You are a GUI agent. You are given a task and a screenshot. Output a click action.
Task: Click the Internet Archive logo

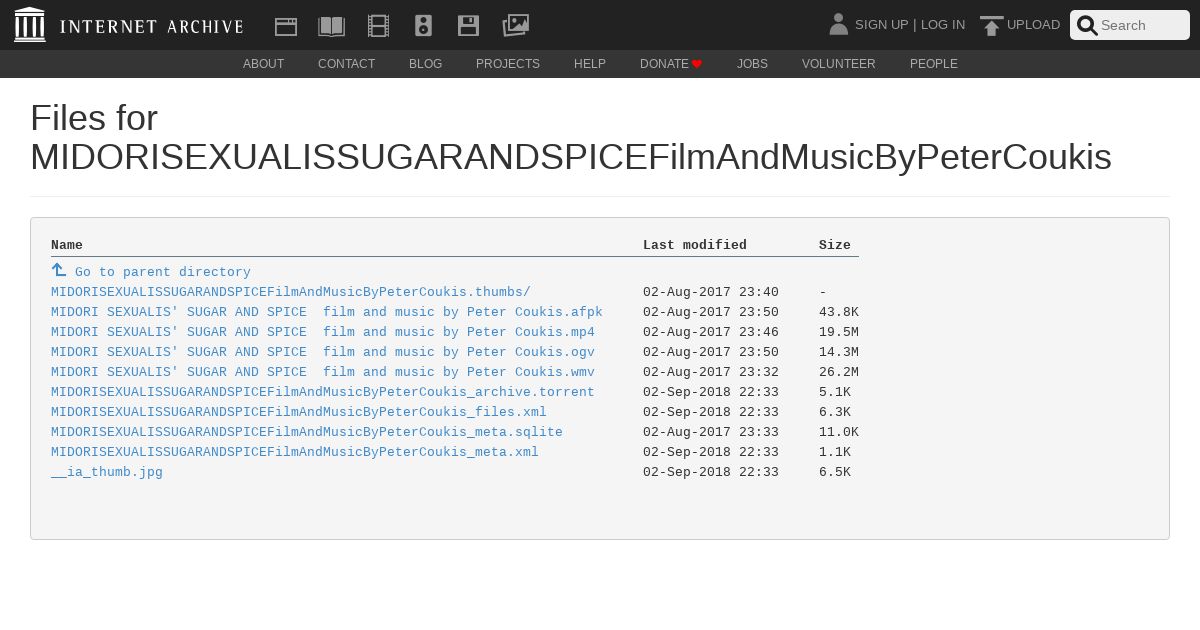point(129,25)
